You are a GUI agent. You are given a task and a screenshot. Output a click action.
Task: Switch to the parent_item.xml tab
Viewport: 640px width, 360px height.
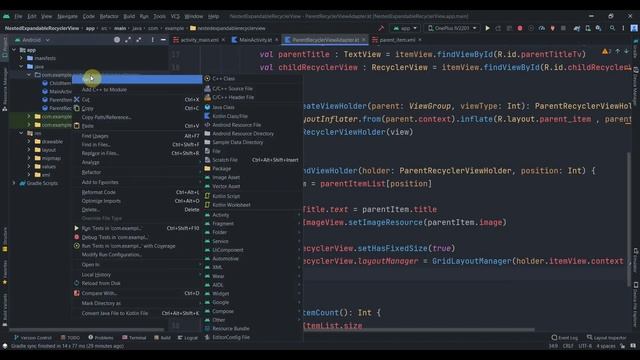tap(397, 40)
